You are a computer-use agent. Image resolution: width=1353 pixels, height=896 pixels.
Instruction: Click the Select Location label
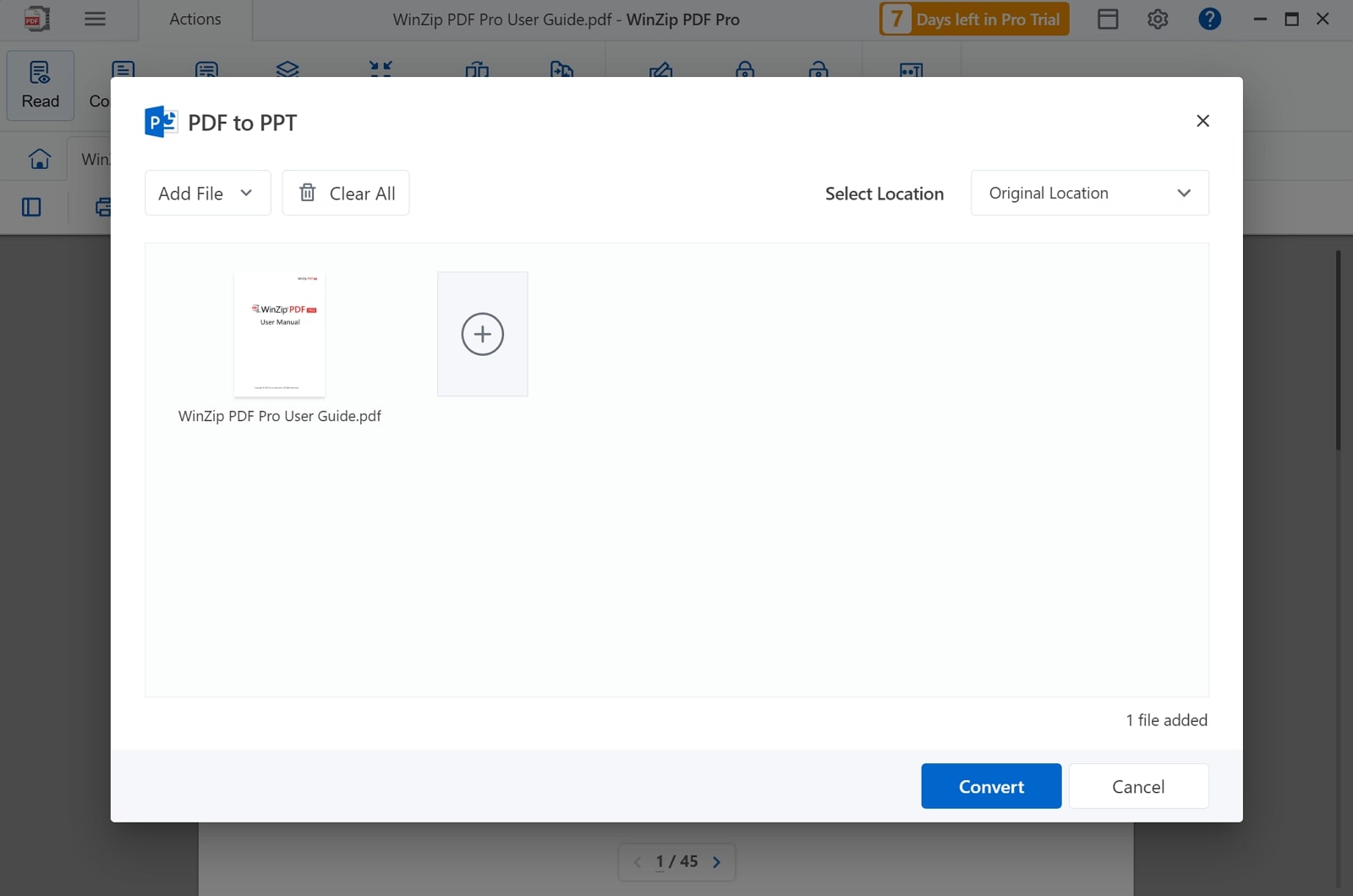pyautogui.click(x=885, y=194)
